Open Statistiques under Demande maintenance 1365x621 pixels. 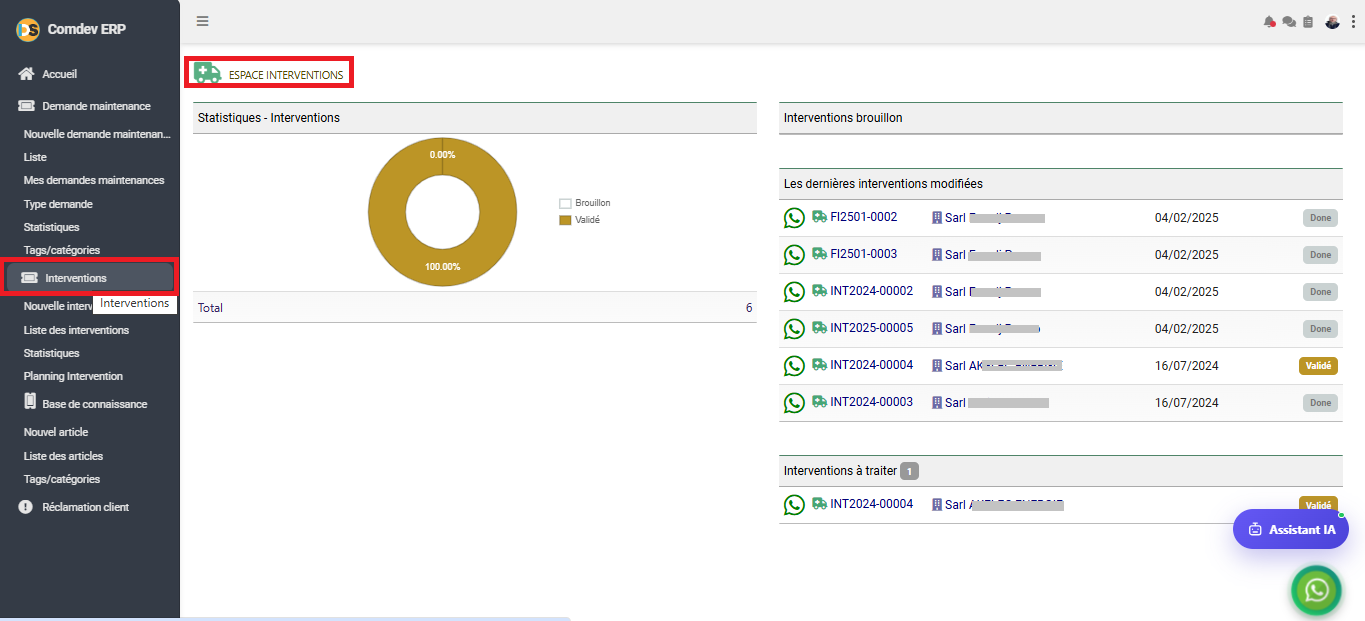51,227
